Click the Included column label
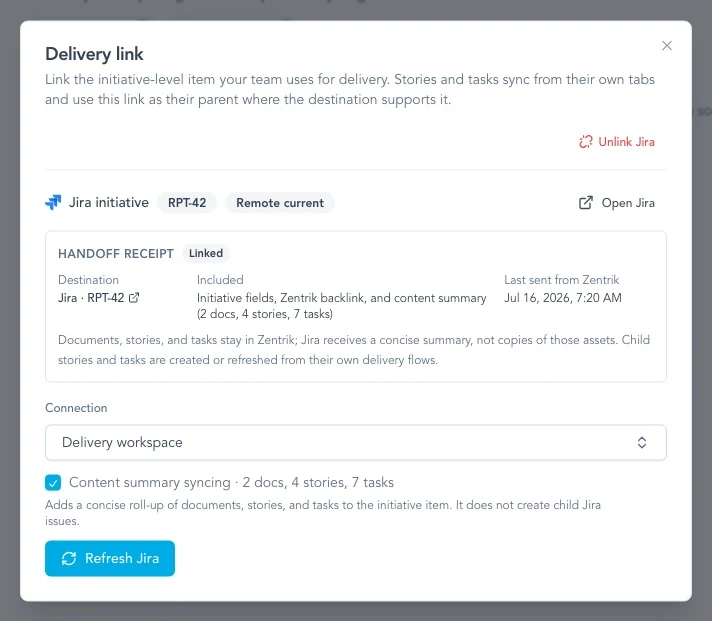The image size is (712, 621). [220, 280]
